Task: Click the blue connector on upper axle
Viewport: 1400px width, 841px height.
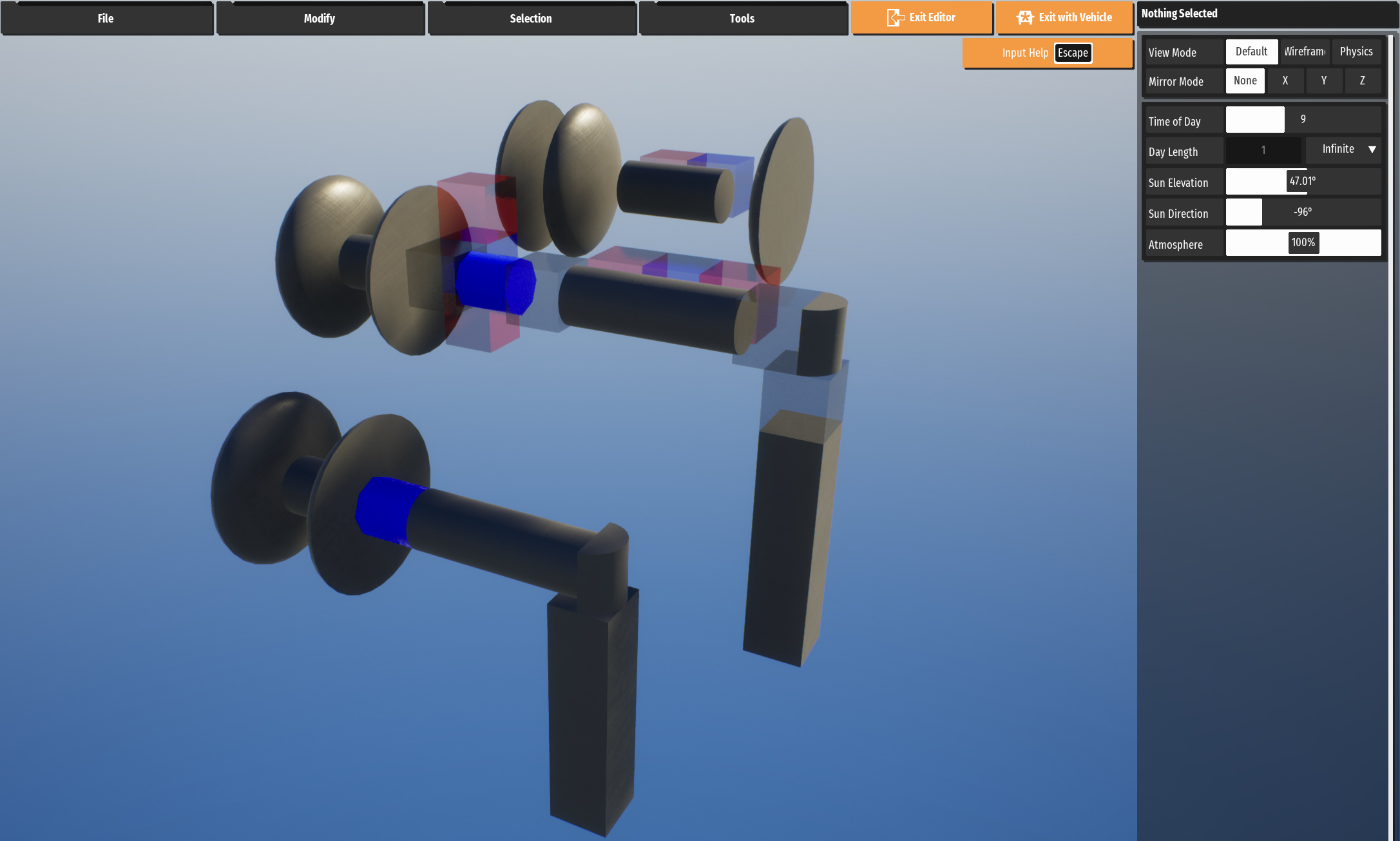Action: tap(494, 282)
